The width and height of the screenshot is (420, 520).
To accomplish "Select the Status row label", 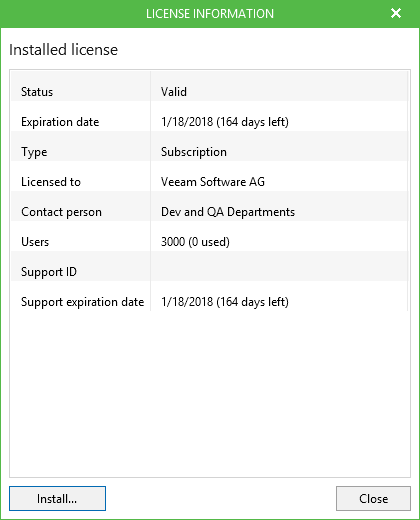I will tap(37, 92).
